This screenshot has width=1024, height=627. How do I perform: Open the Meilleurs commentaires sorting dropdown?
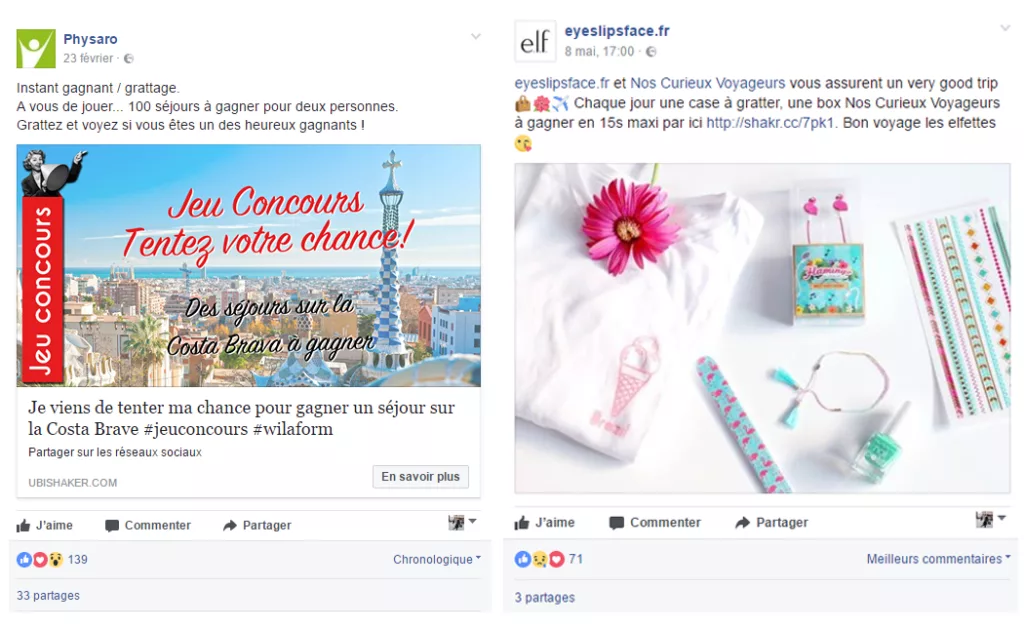coord(938,559)
